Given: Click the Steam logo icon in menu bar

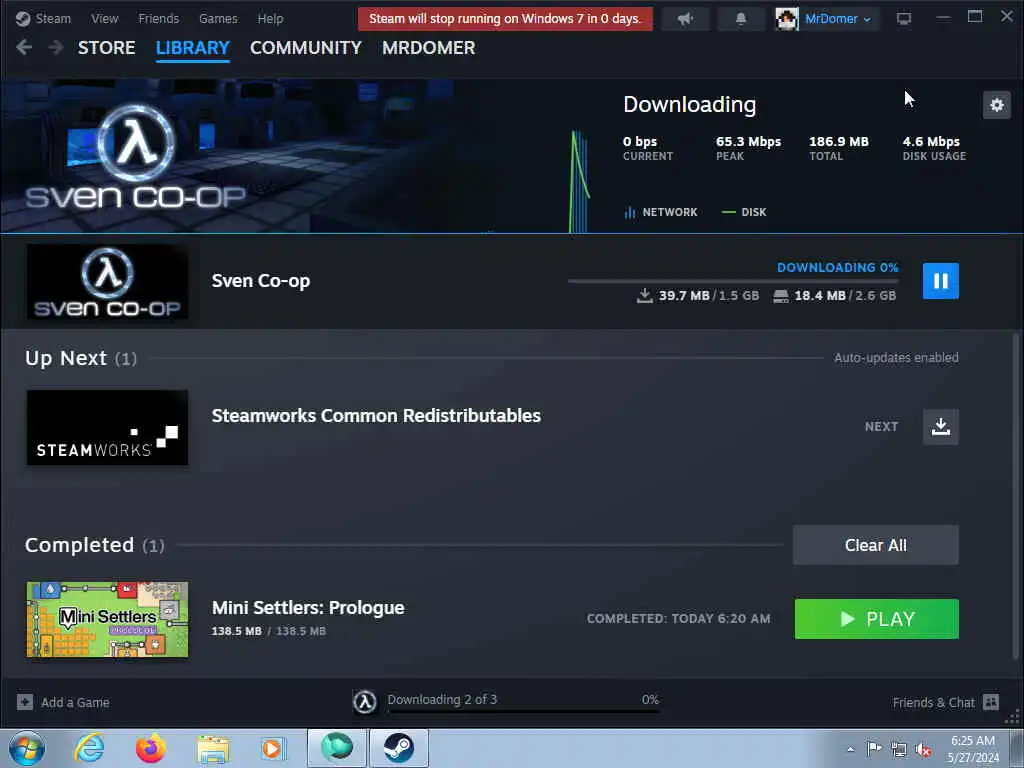Looking at the screenshot, I should 23,18.
